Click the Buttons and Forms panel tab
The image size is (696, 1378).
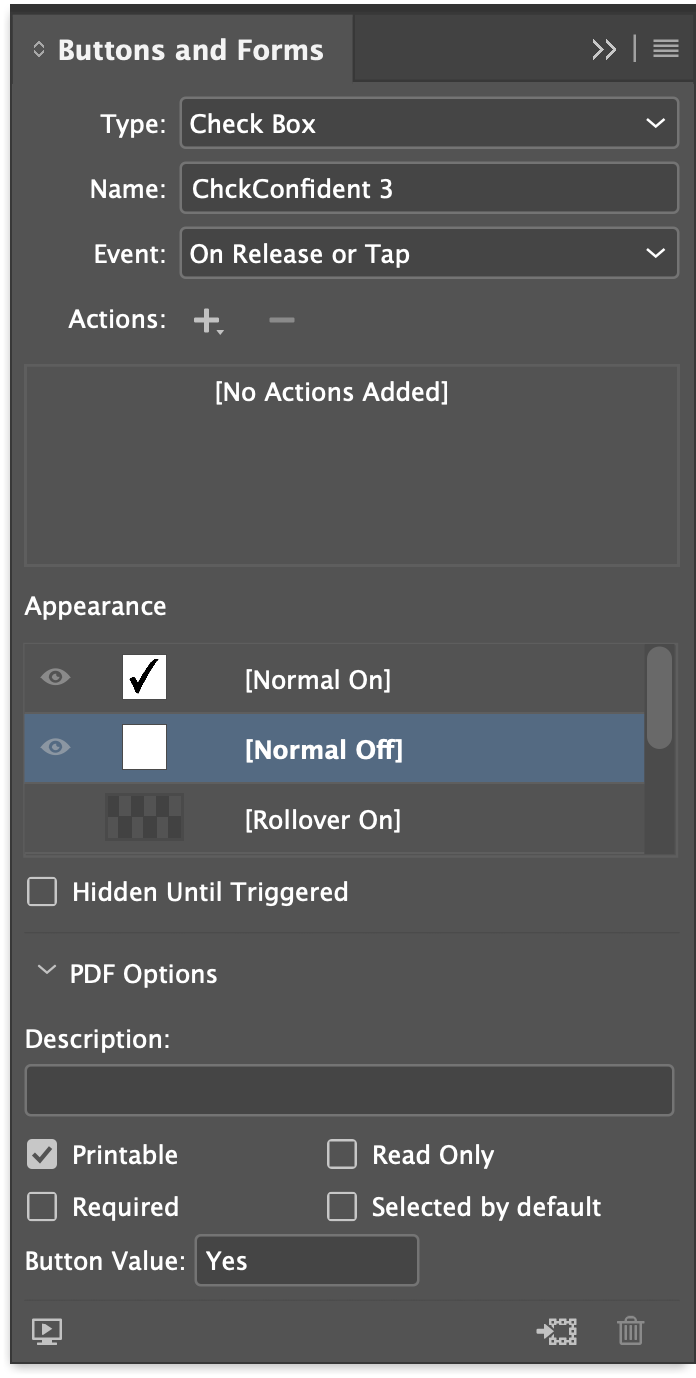[x=189, y=48]
